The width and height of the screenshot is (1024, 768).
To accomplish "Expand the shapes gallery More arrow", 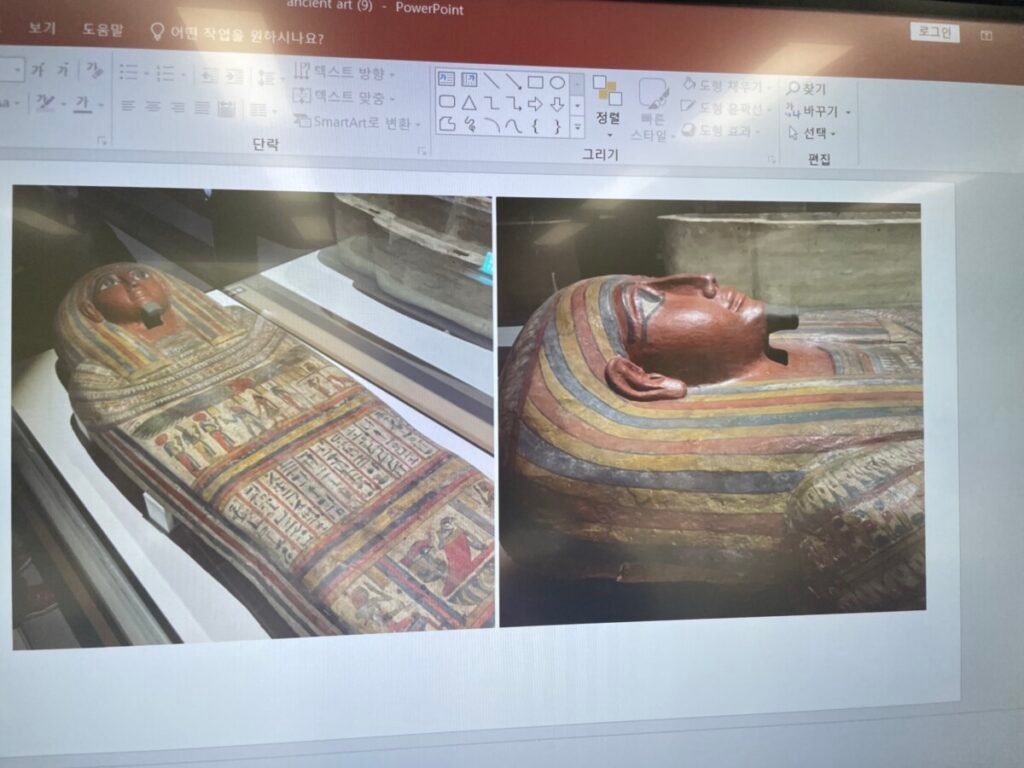I will pyautogui.click(x=577, y=127).
